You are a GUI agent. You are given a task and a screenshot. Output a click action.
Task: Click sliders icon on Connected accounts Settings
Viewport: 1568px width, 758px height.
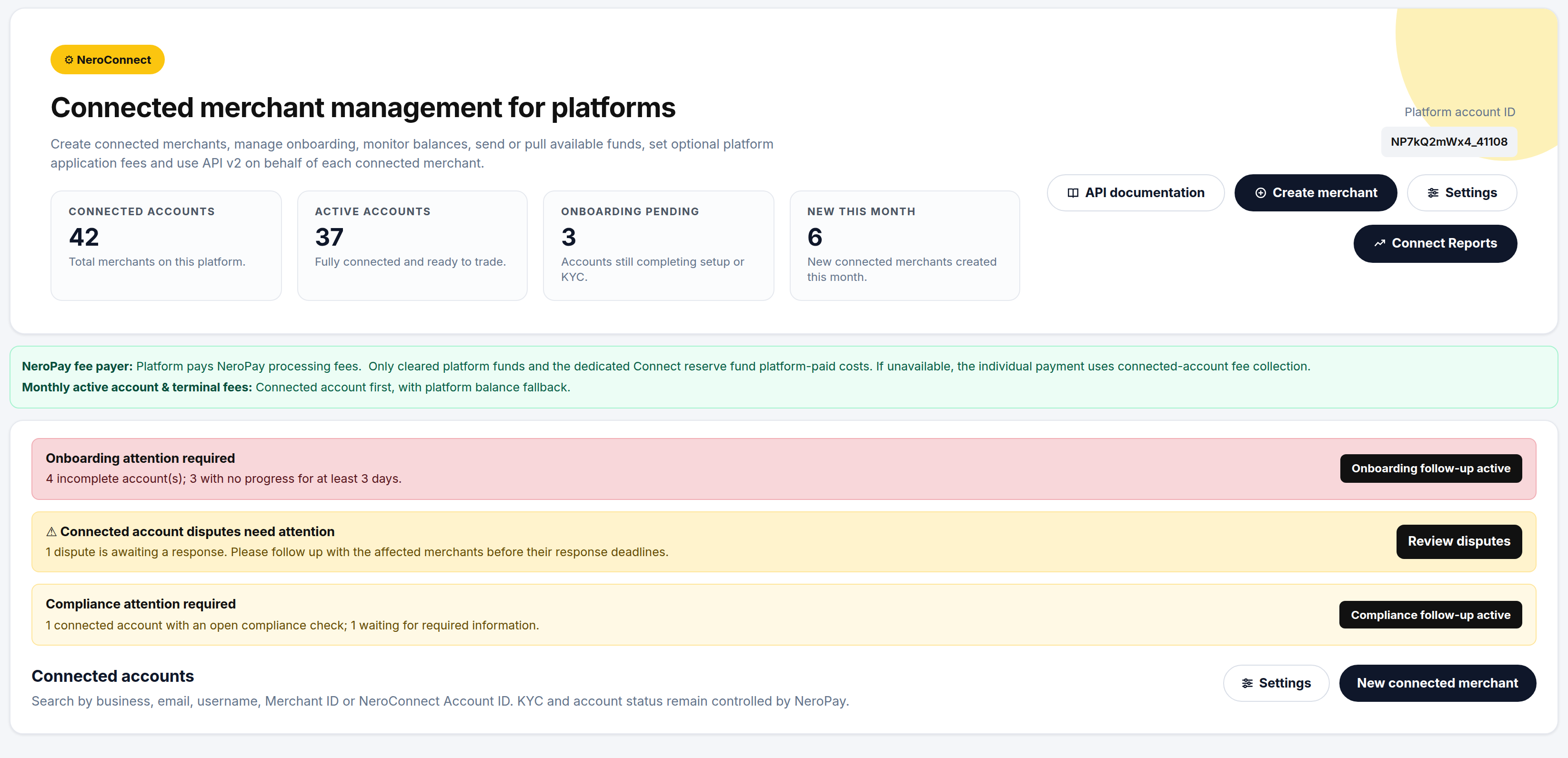coord(1247,683)
